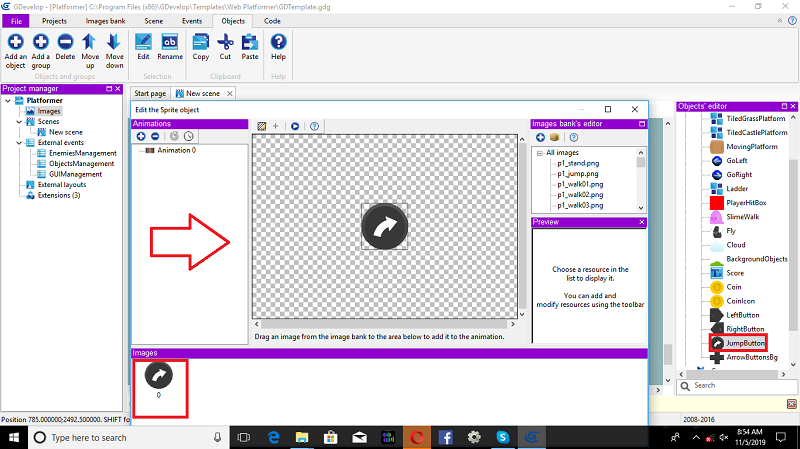The image size is (800, 449).
Task: Select p1_walk02.png in image bank
Action: click(x=580, y=195)
